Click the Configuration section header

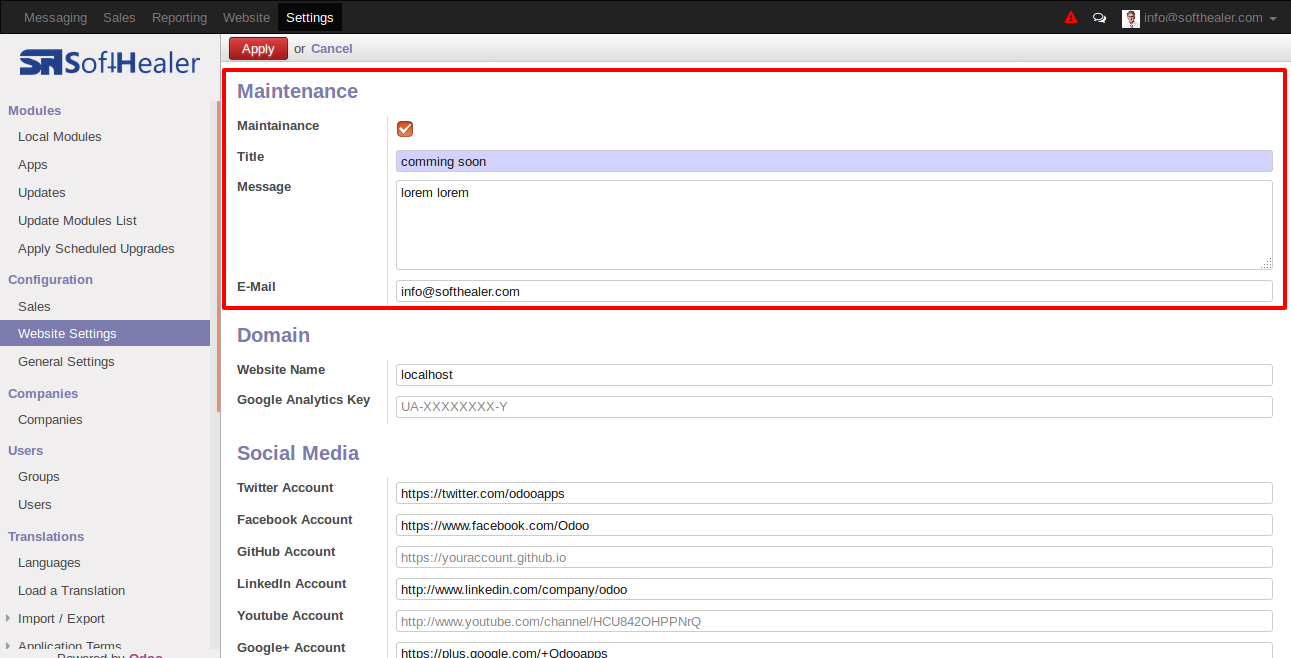coord(50,280)
